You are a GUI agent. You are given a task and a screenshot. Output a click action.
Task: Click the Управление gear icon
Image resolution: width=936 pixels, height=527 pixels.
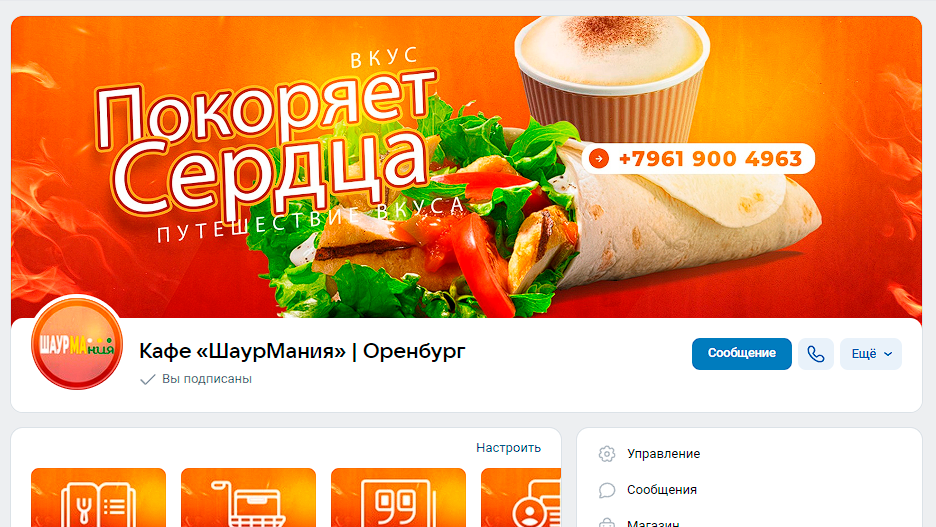607,454
